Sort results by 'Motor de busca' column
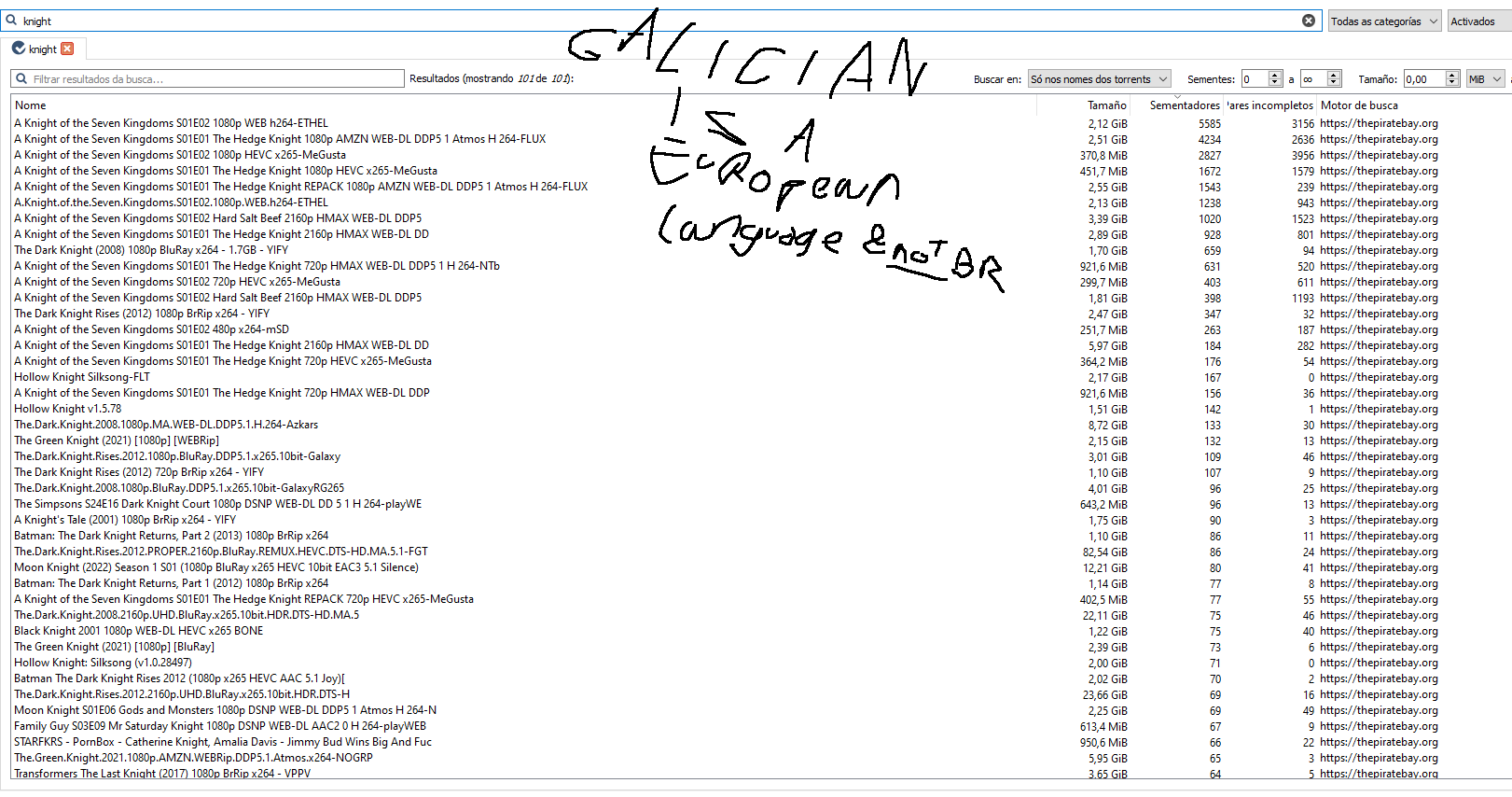Screen dimensions: 1512x797 [1359, 105]
